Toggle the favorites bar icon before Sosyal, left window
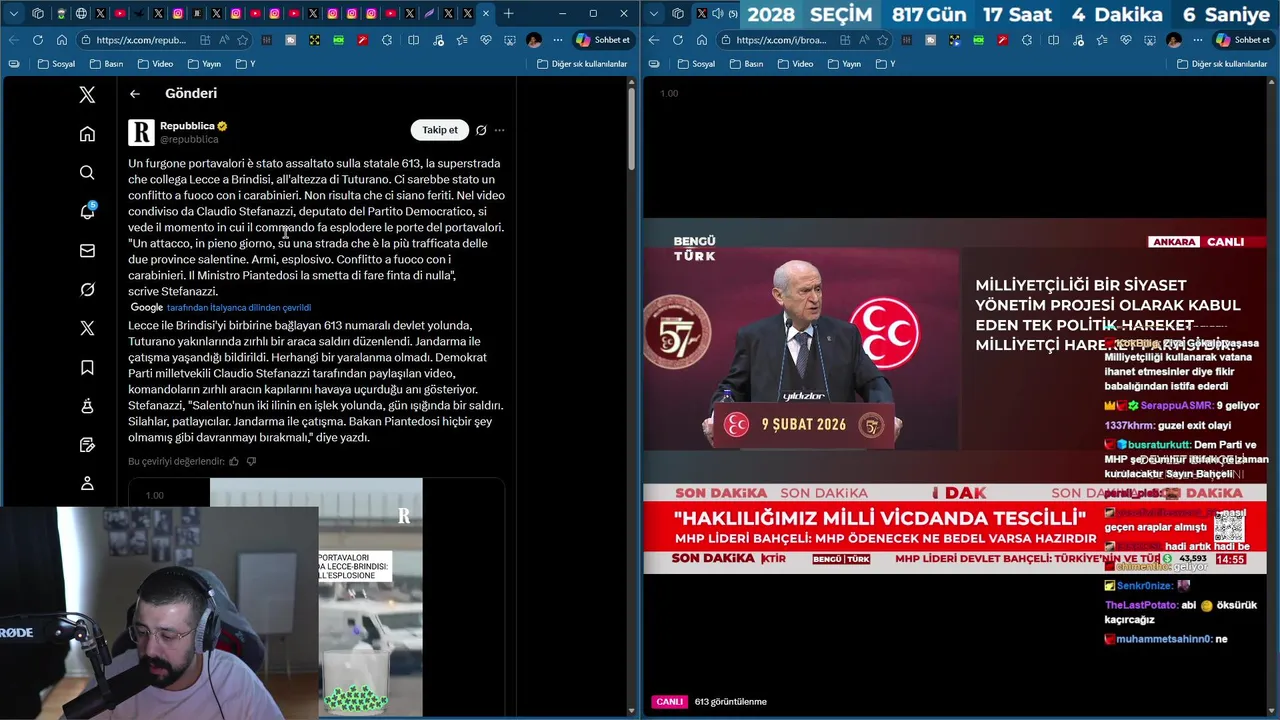Screen dimensions: 1280x720 tap(14, 63)
